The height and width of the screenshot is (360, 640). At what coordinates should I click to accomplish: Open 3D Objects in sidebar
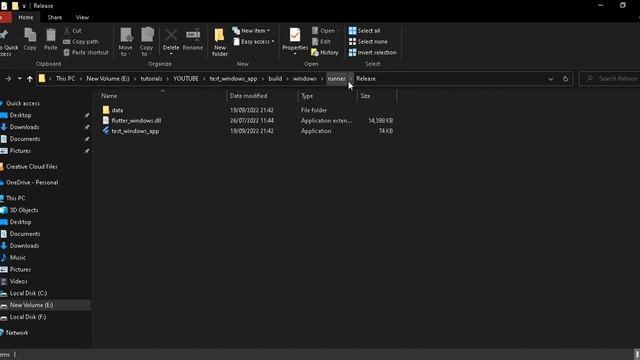tap(24, 210)
